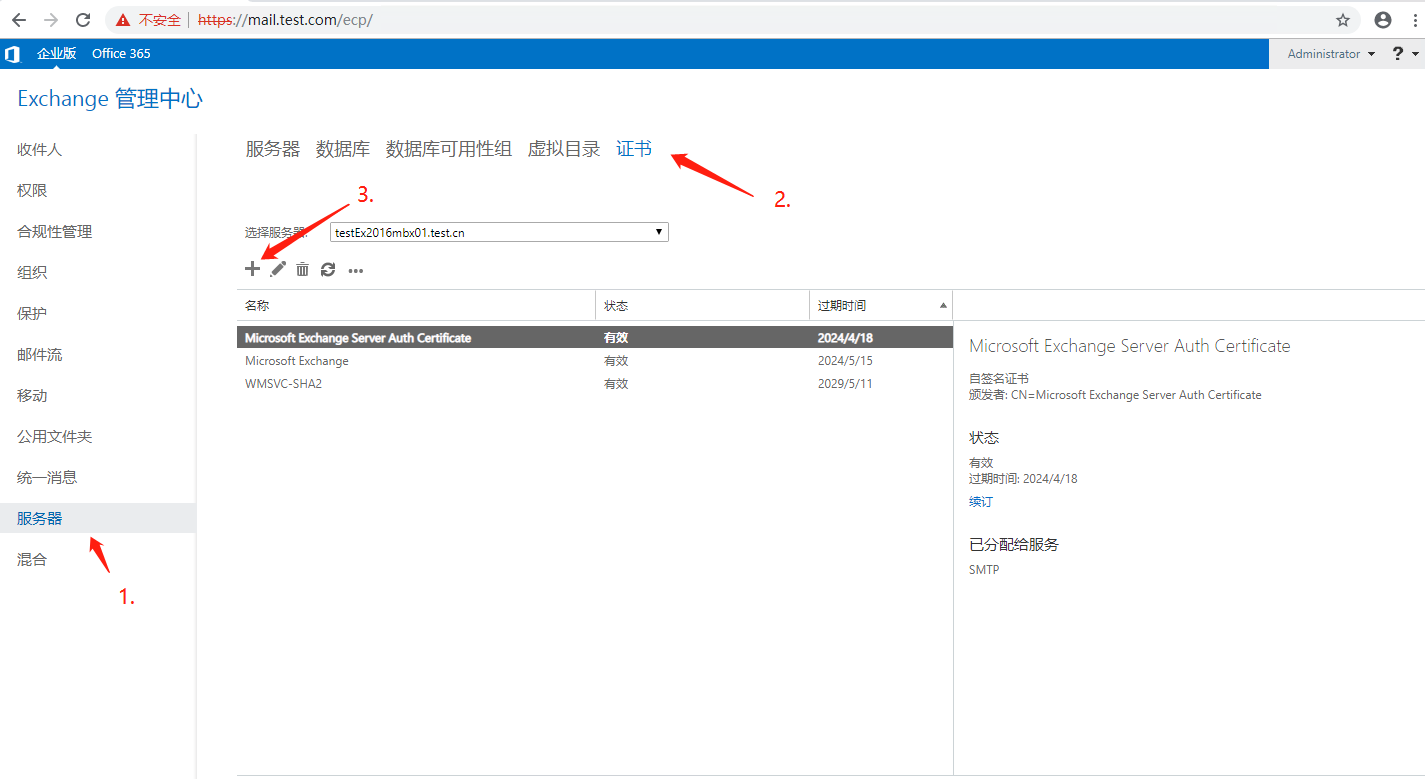The width and height of the screenshot is (1425, 779).
Task: Select the WMSVC-SHA2 certificate row
Action: (595, 384)
